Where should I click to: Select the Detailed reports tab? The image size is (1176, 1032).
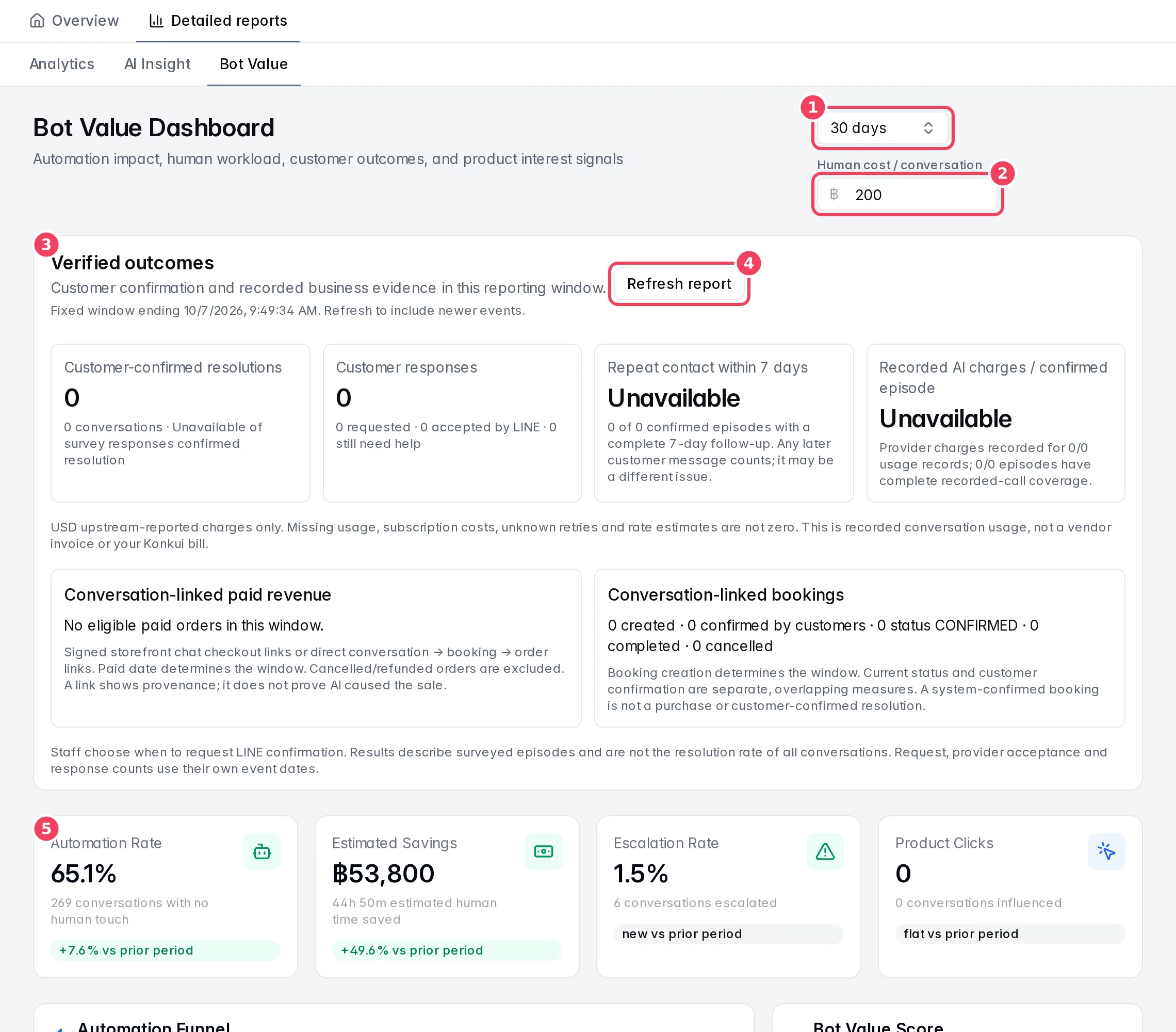[x=218, y=21]
